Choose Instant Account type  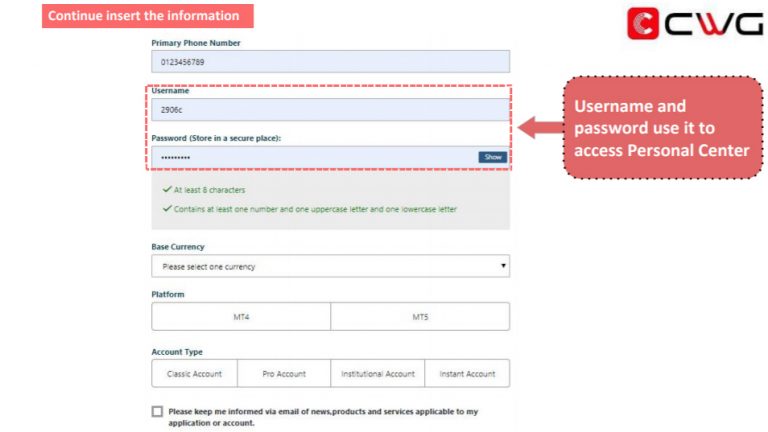(467, 374)
